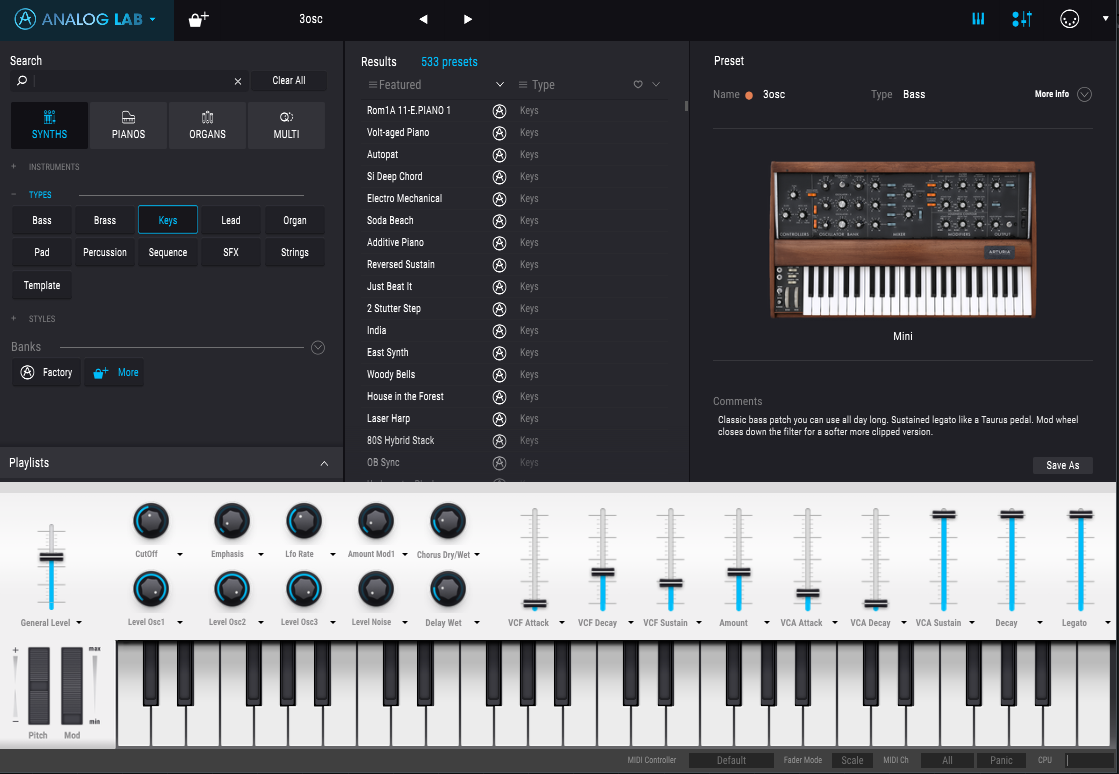Disable the Keys type filter
The image size is (1119, 774).
(167, 220)
